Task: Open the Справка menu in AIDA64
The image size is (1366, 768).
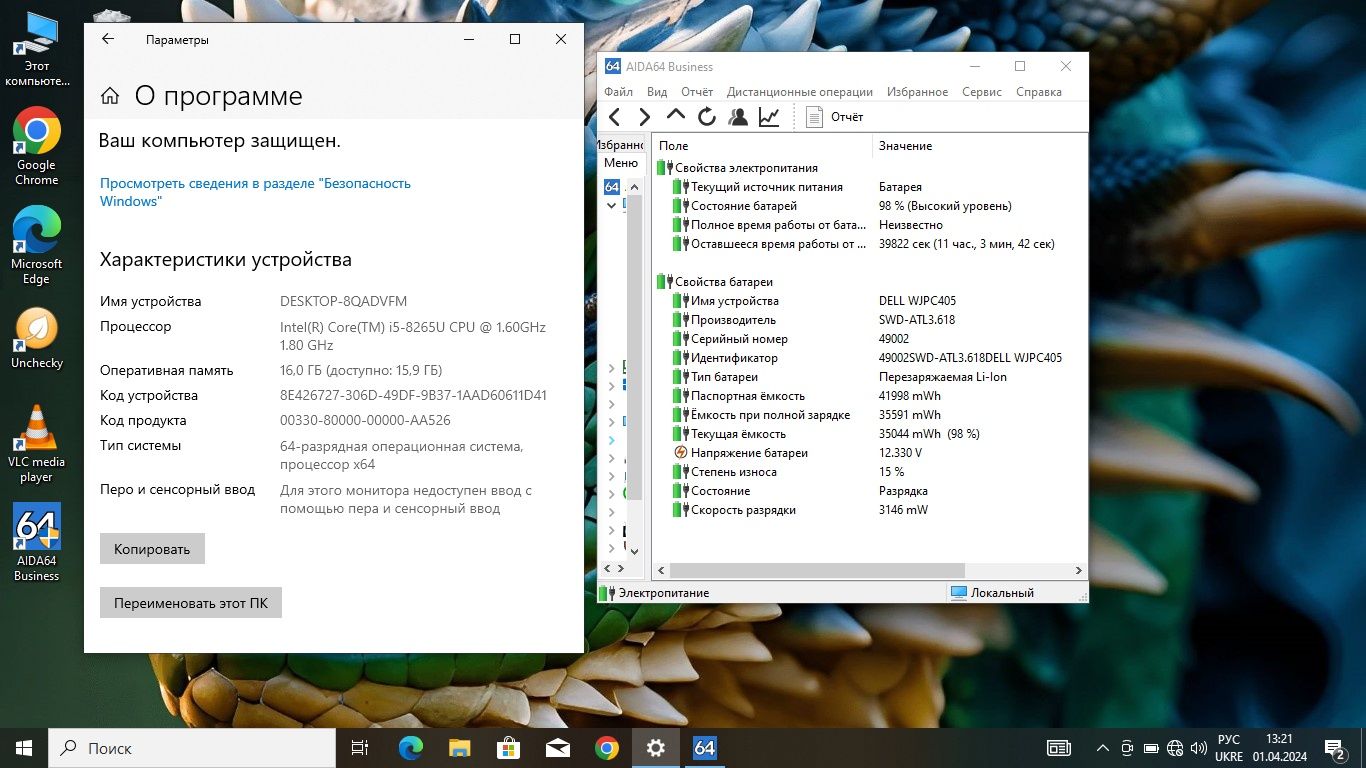Action: 1038,91
